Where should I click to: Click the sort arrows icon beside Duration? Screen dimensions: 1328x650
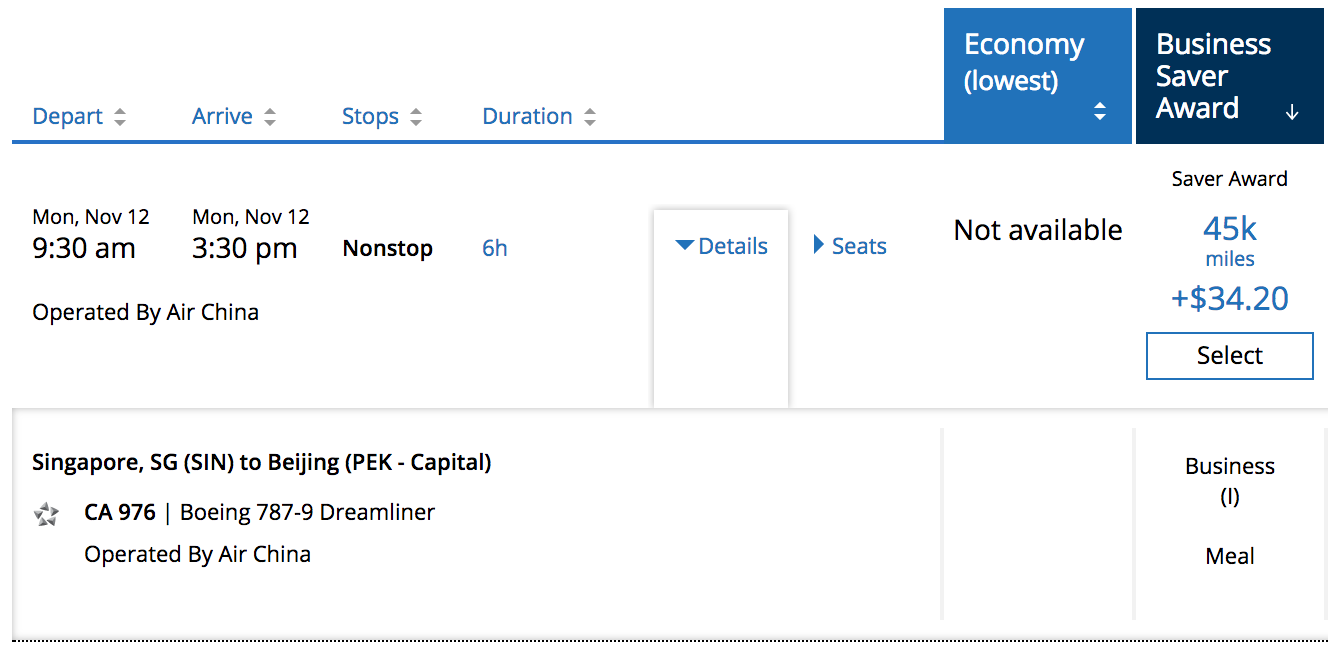point(590,117)
